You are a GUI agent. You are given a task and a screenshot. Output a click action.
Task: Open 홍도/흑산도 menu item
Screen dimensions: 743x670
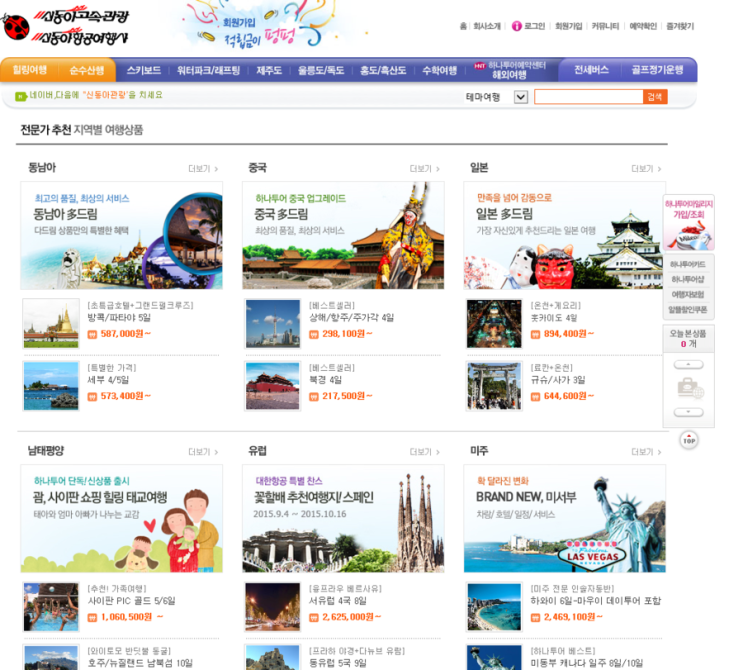(x=383, y=71)
